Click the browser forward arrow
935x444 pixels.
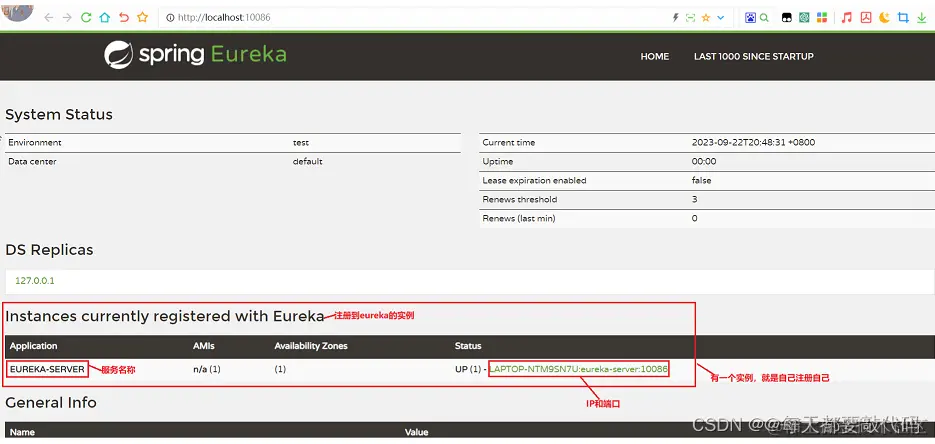[x=67, y=18]
